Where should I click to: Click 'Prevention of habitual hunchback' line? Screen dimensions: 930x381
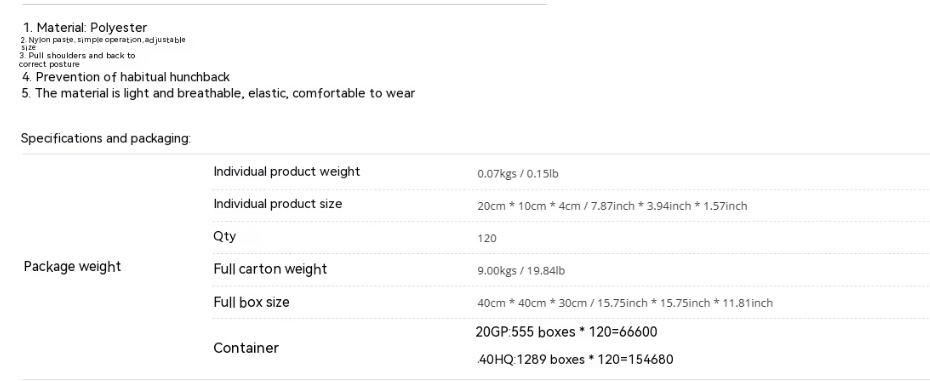point(126,77)
